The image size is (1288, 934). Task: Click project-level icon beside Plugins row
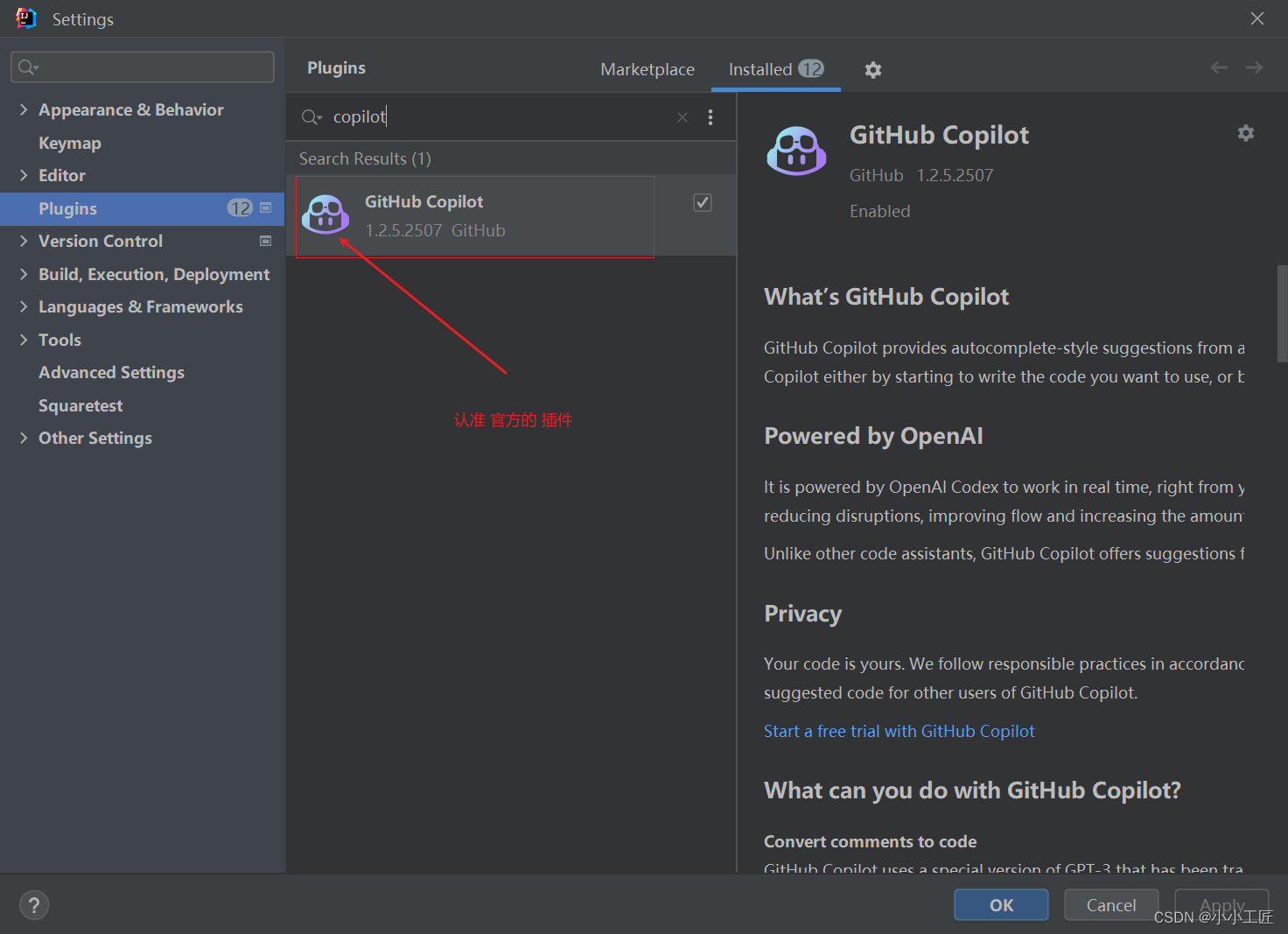pos(266,207)
